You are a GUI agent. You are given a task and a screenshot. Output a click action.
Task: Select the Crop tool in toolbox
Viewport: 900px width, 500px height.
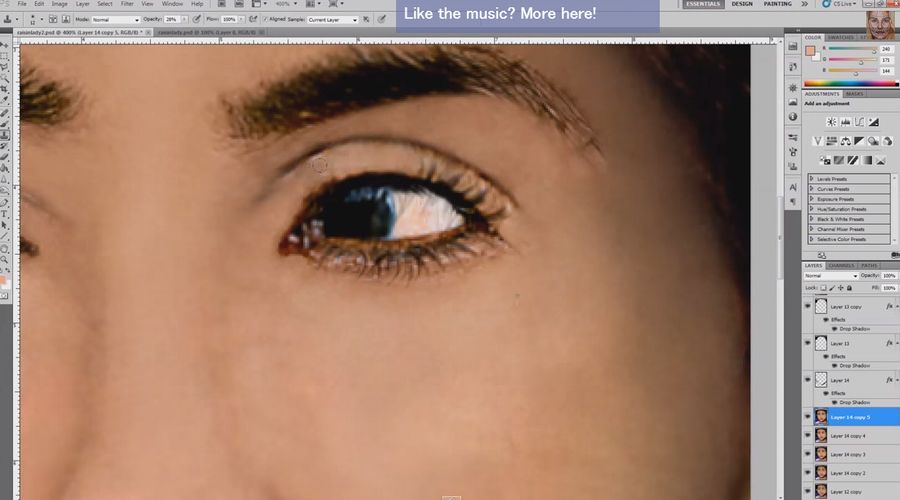(4, 90)
